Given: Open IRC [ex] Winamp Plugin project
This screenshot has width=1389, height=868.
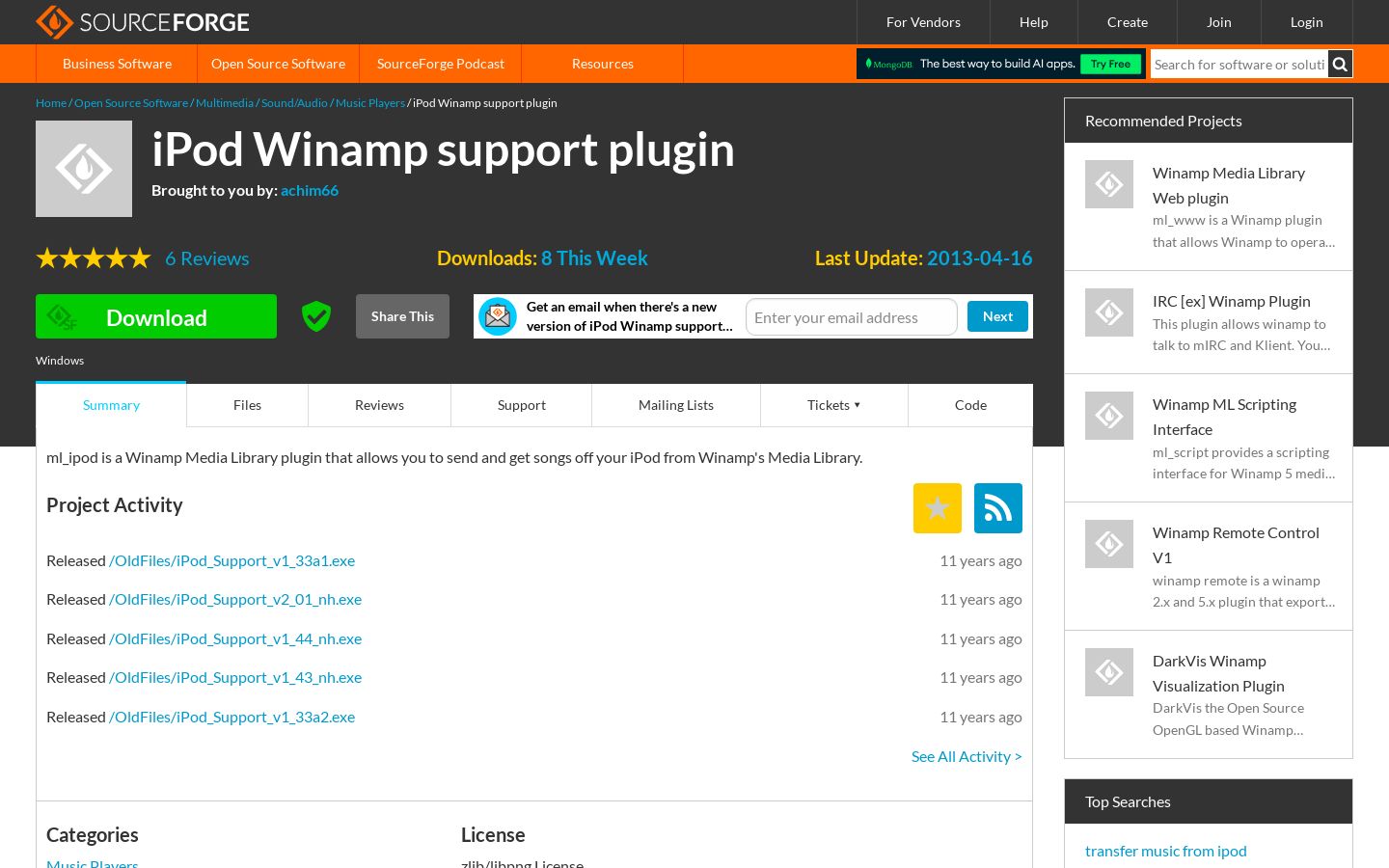Looking at the screenshot, I should point(1232,301).
